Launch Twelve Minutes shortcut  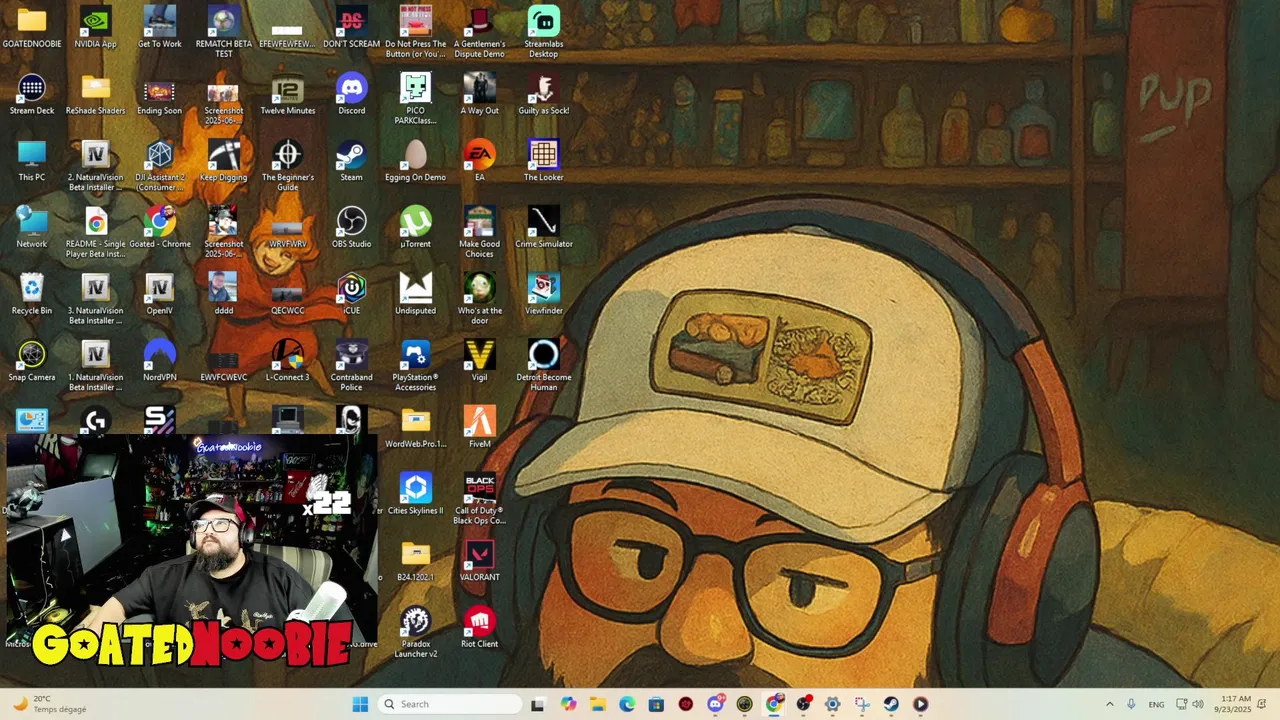(x=287, y=95)
